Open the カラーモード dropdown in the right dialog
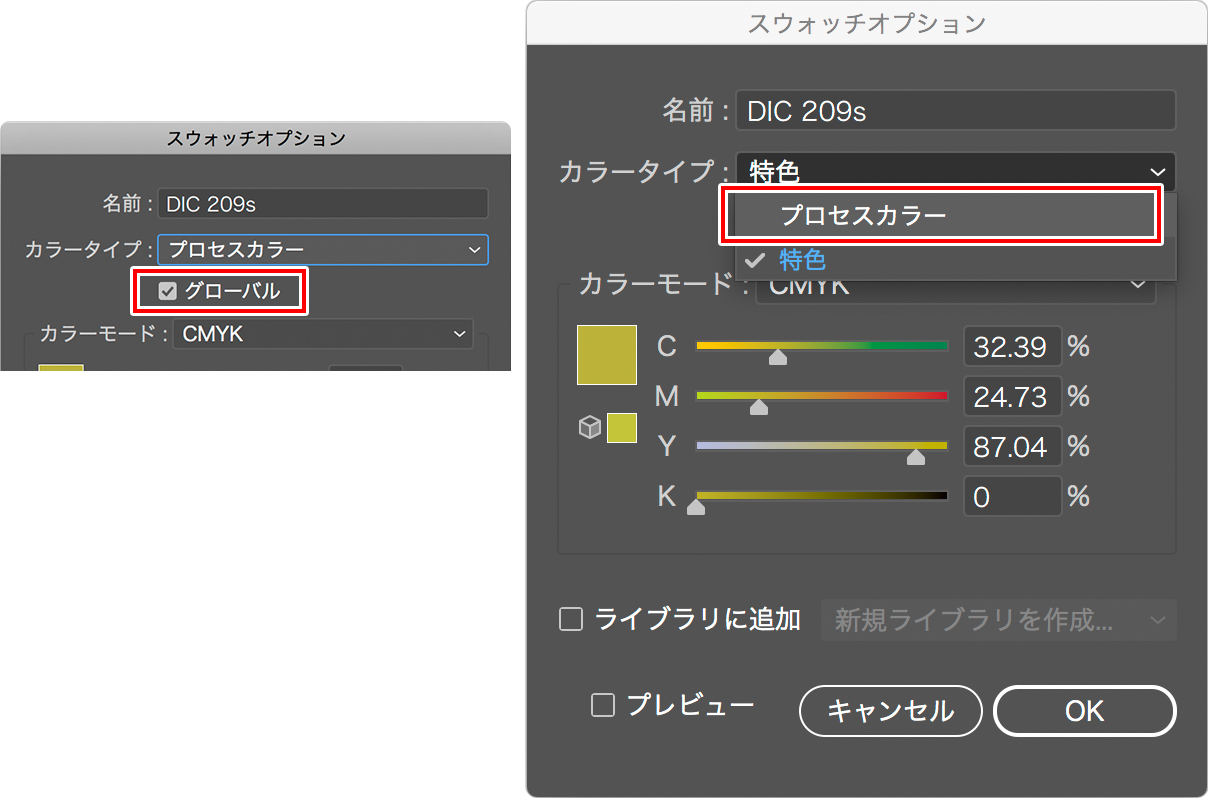 coord(956,285)
